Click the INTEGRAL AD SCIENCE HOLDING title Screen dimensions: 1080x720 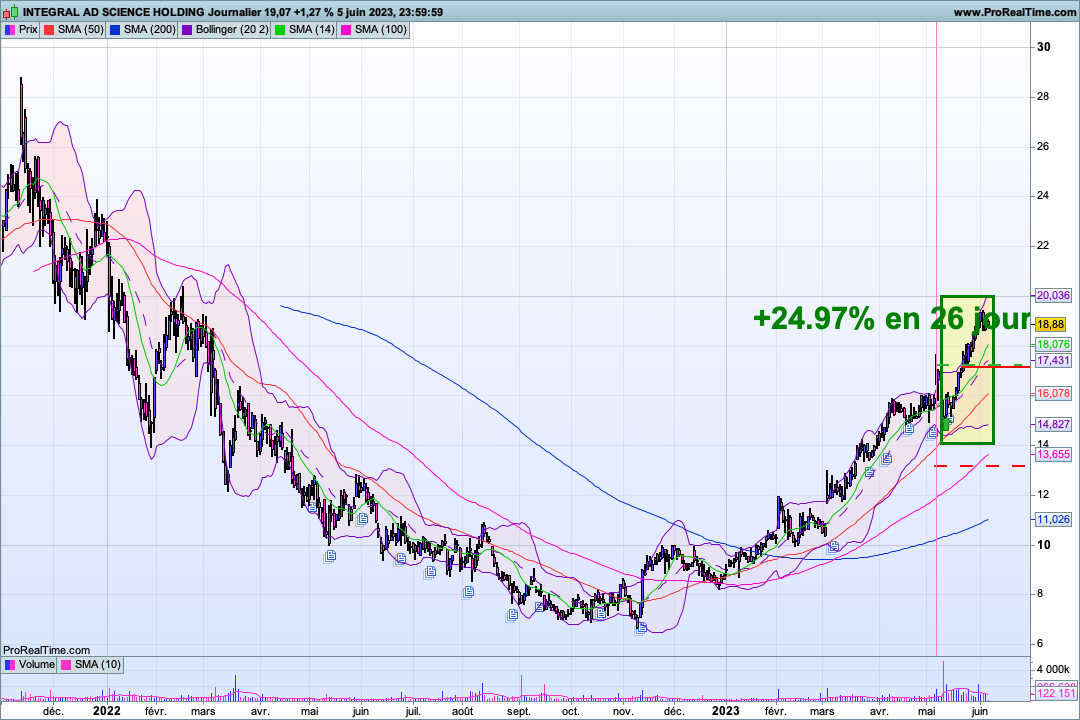point(114,12)
